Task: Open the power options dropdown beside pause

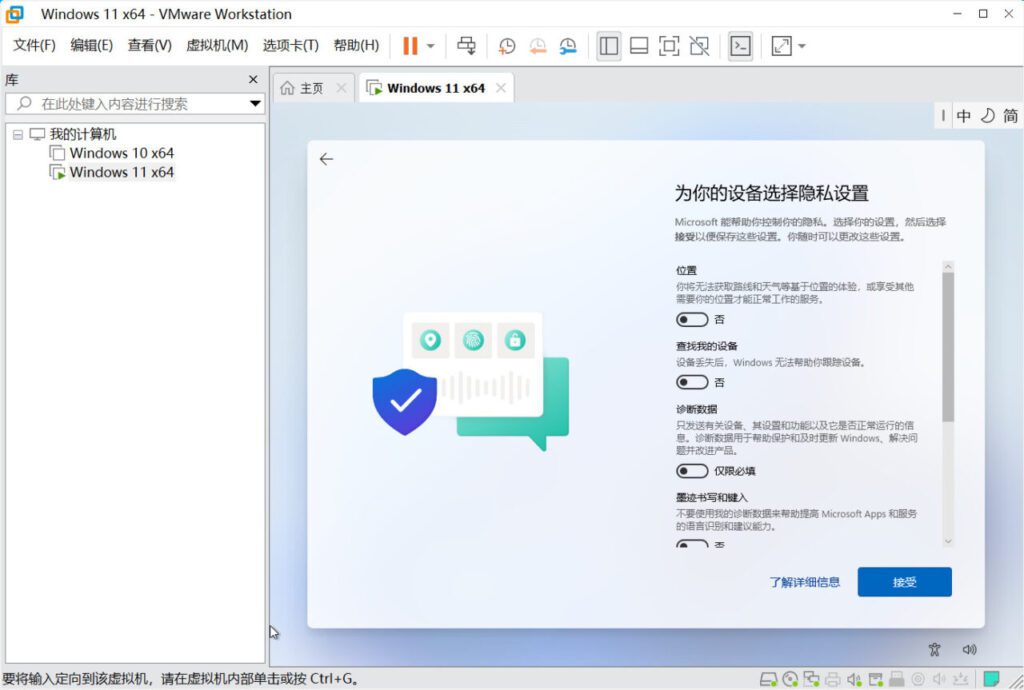Action: click(431, 46)
